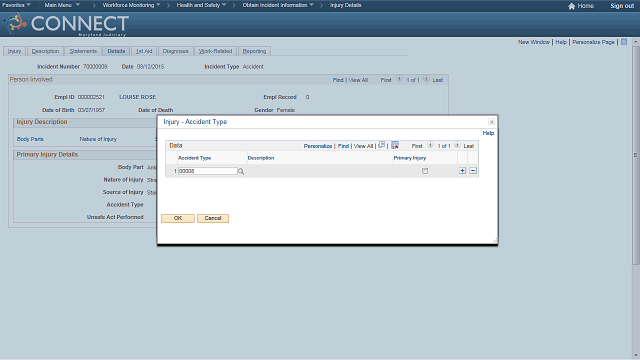Sort by the Primary Injury column header
The height and width of the screenshot is (360, 640).
(x=410, y=158)
